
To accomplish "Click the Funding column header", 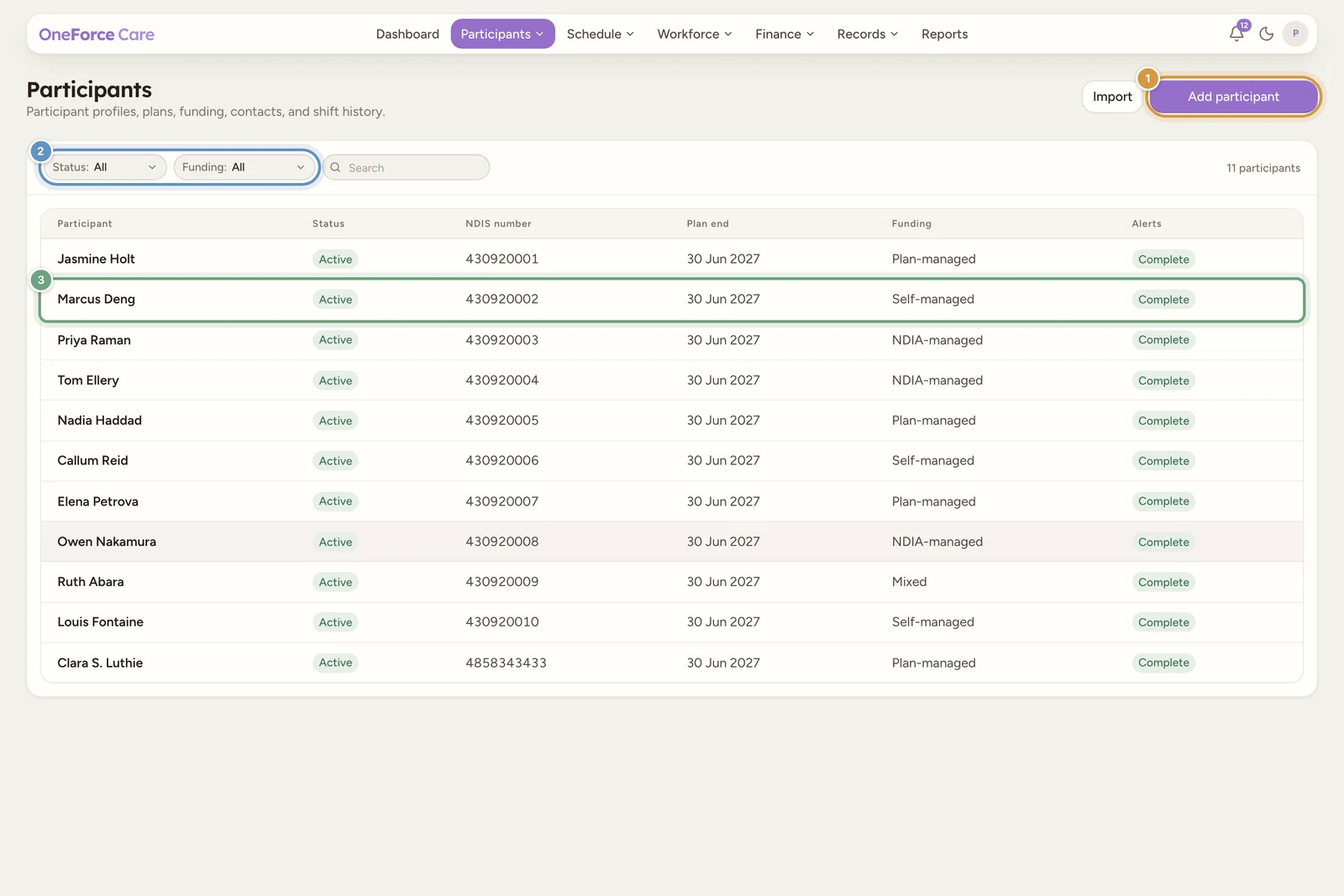I will click(x=911, y=223).
